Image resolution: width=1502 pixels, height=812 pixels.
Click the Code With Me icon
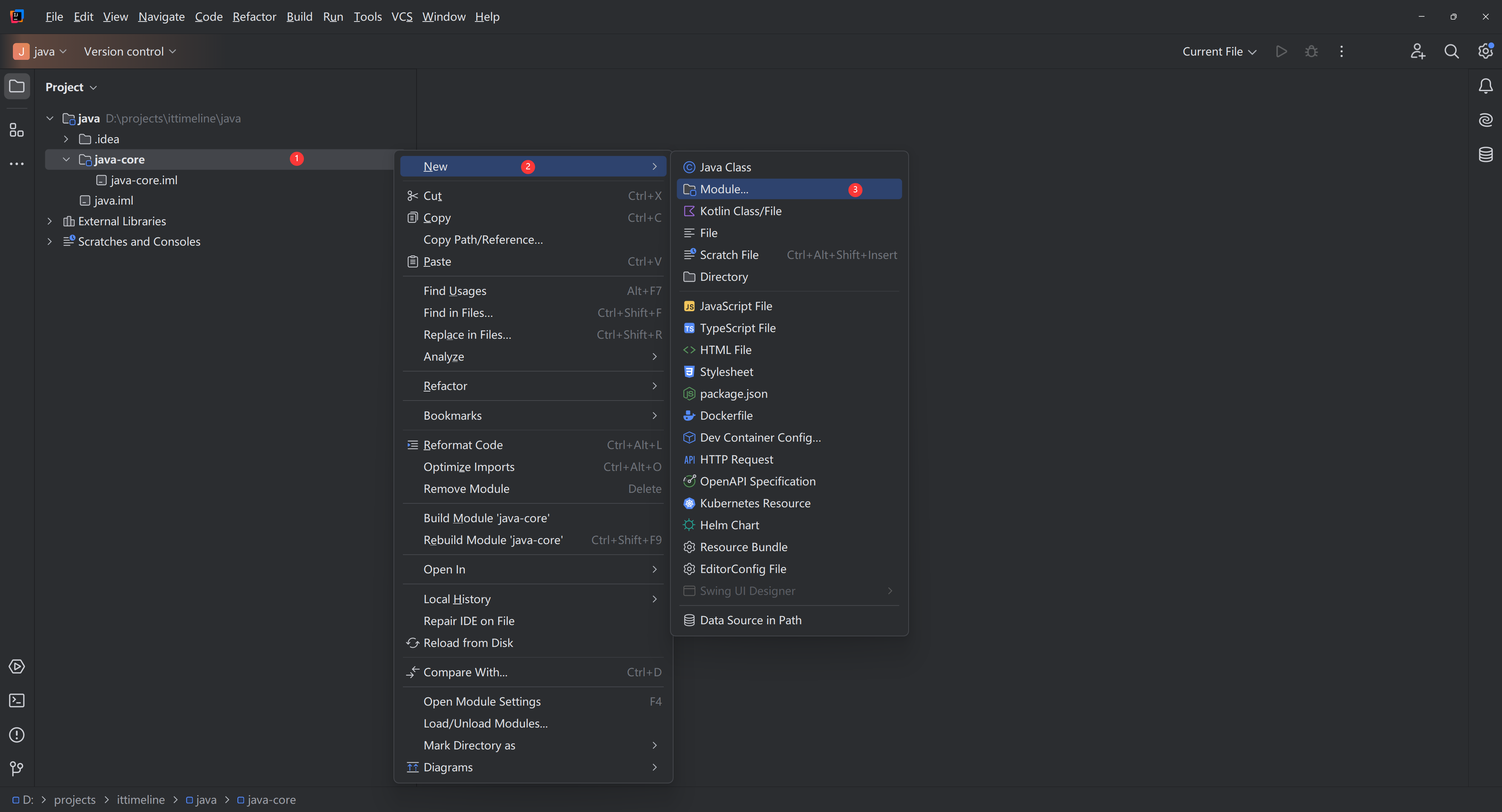pyautogui.click(x=1418, y=51)
